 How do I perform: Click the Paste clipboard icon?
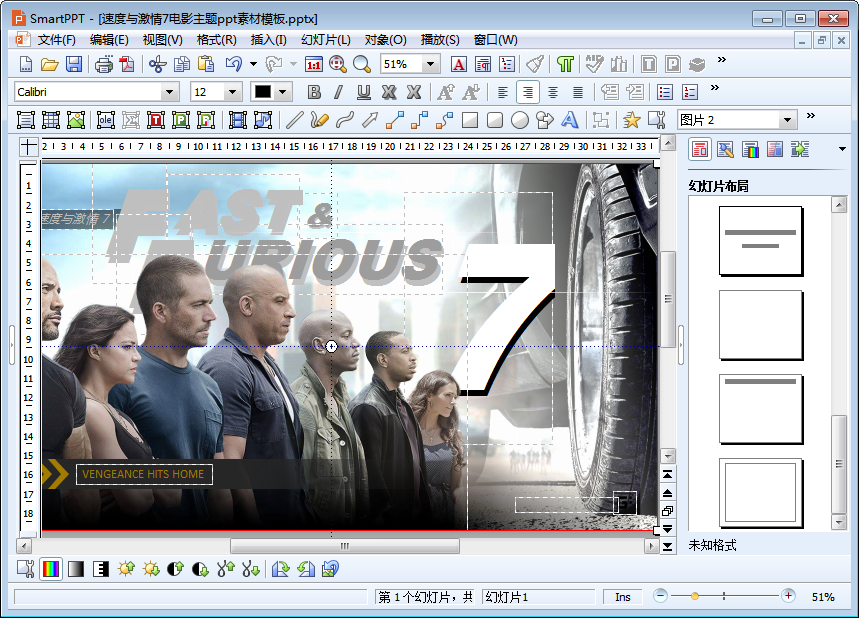coord(206,64)
